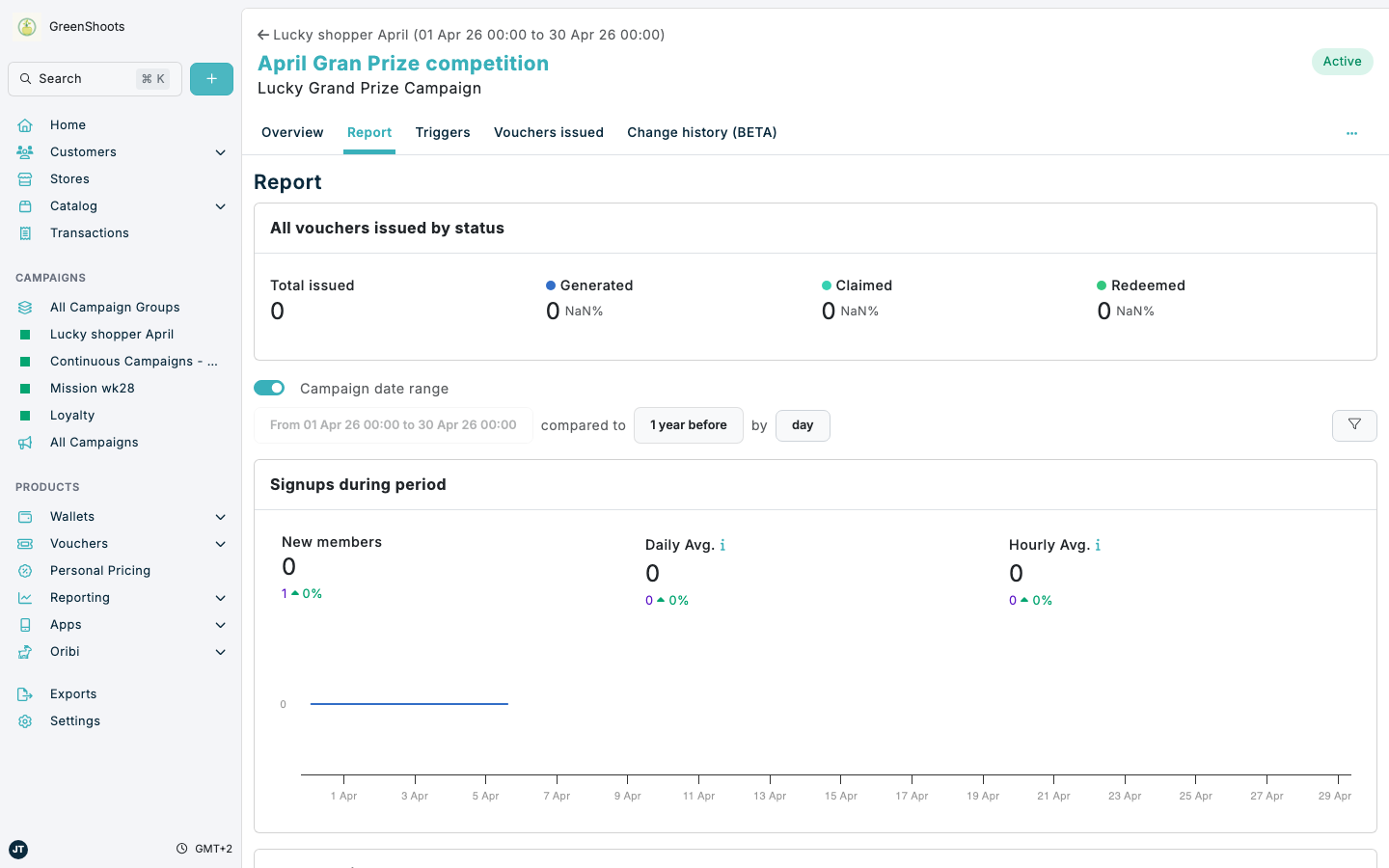Open the 'day' grouping dropdown
This screenshot has height=868, width=1389.
802,425
